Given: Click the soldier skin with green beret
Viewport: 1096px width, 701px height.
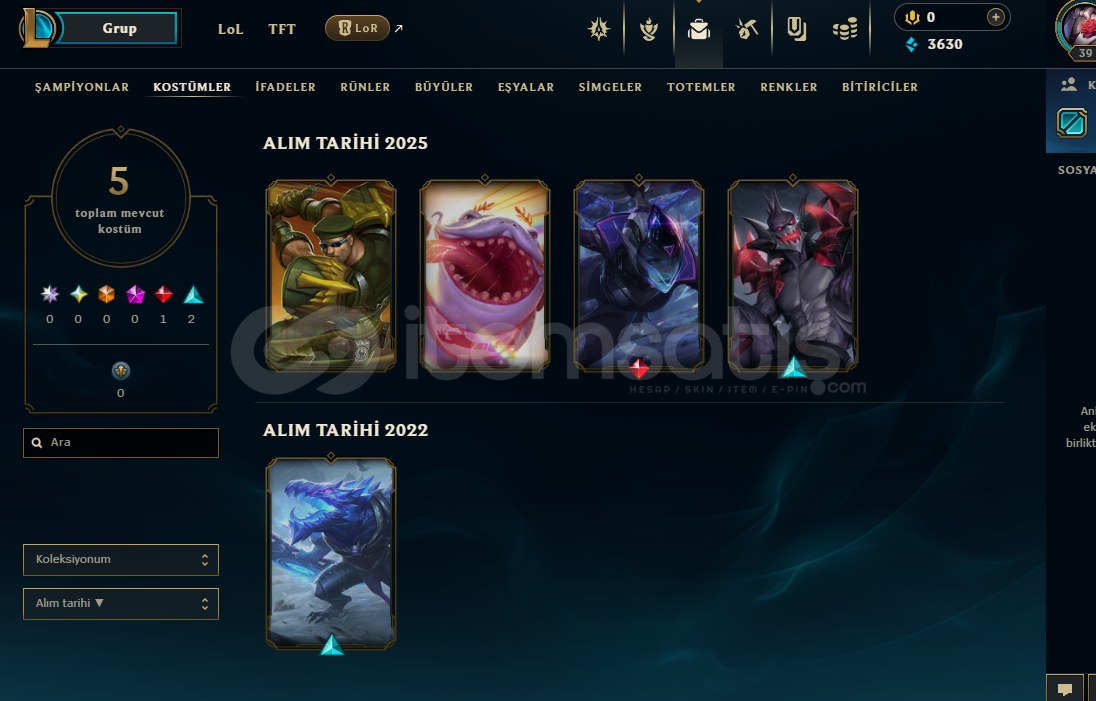Looking at the screenshot, I should pos(331,275).
